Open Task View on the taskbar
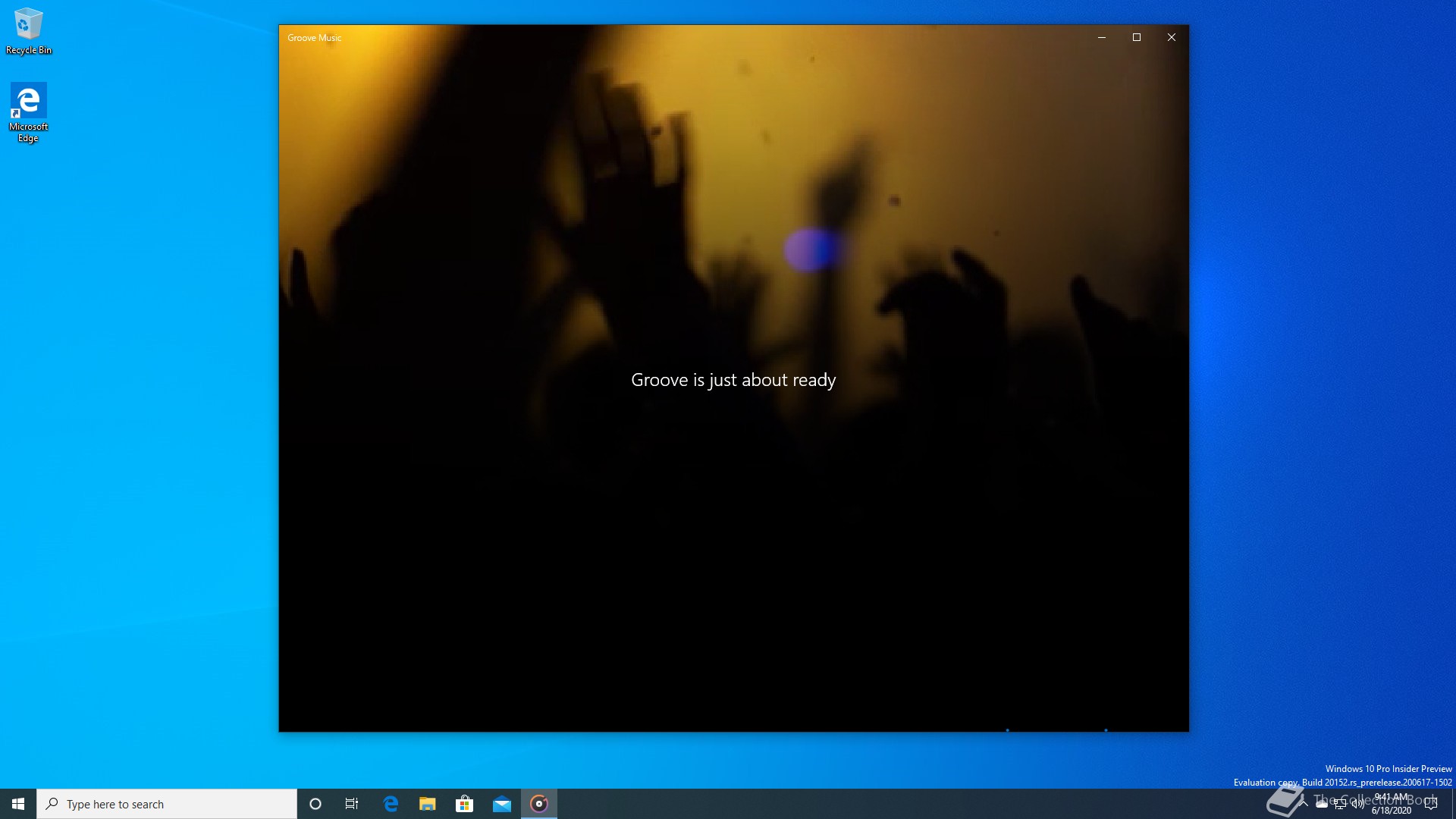The width and height of the screenshot is (1456, 819). [352, 804]
